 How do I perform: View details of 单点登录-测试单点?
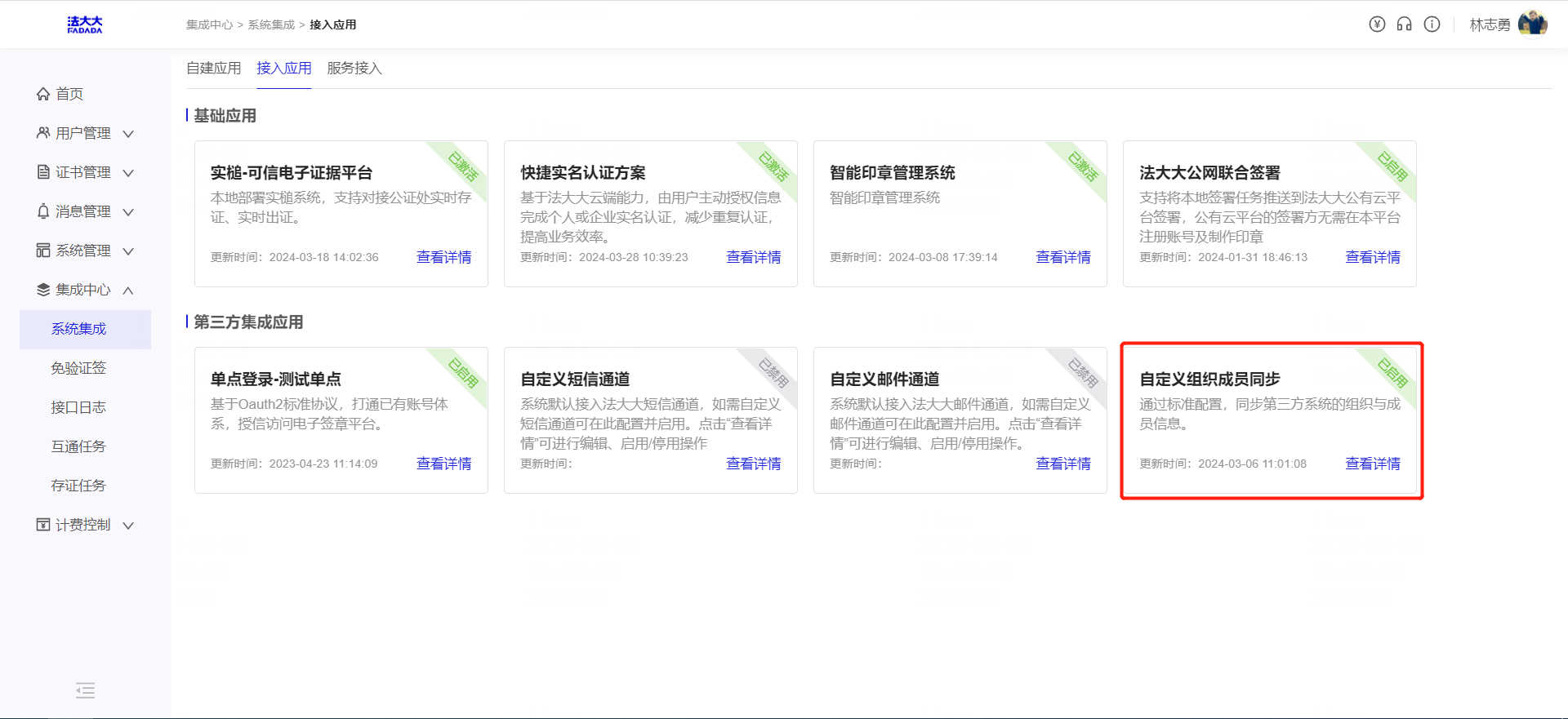444,464
